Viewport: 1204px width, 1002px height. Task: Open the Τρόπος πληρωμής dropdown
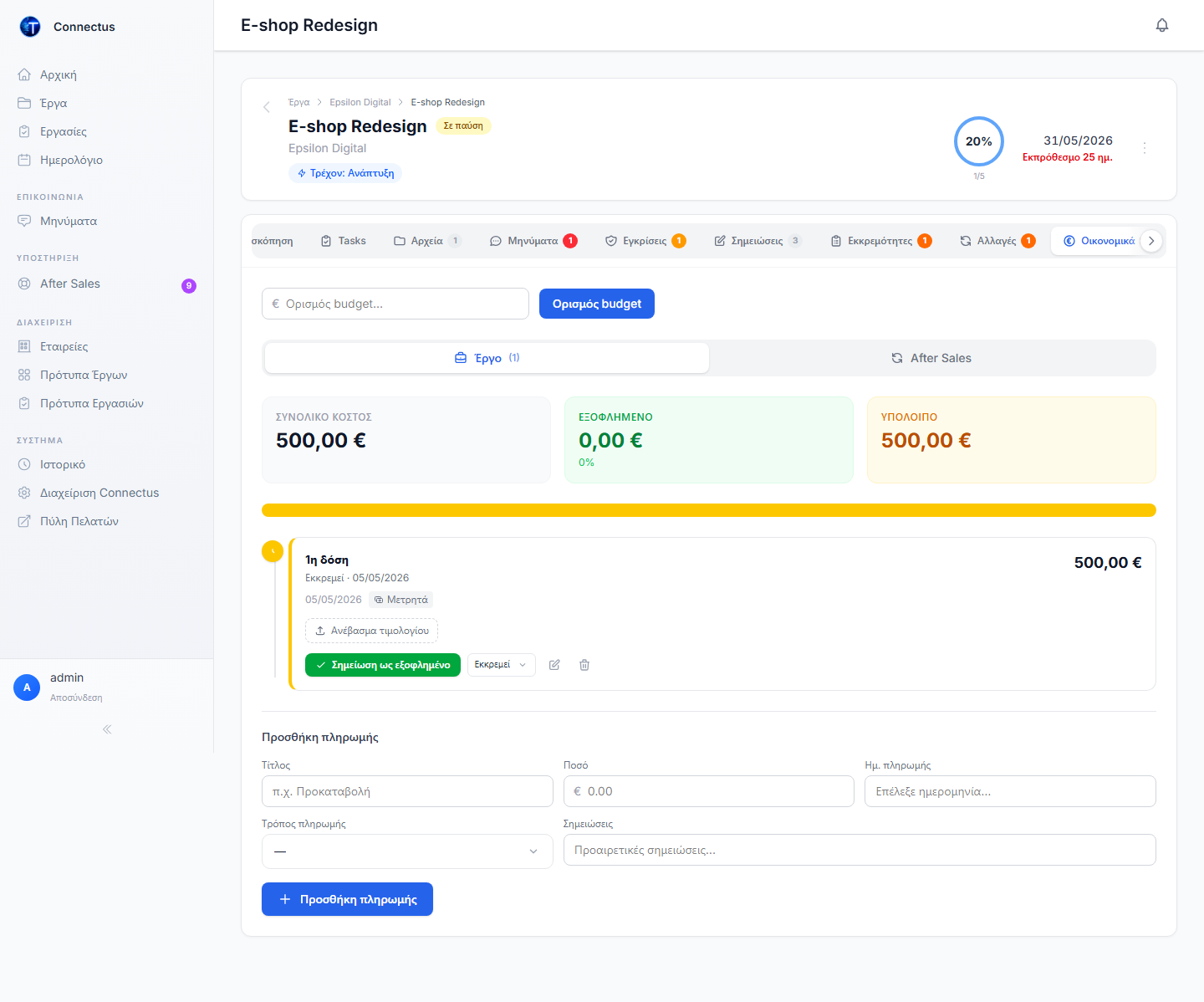[x=407, y=851]
